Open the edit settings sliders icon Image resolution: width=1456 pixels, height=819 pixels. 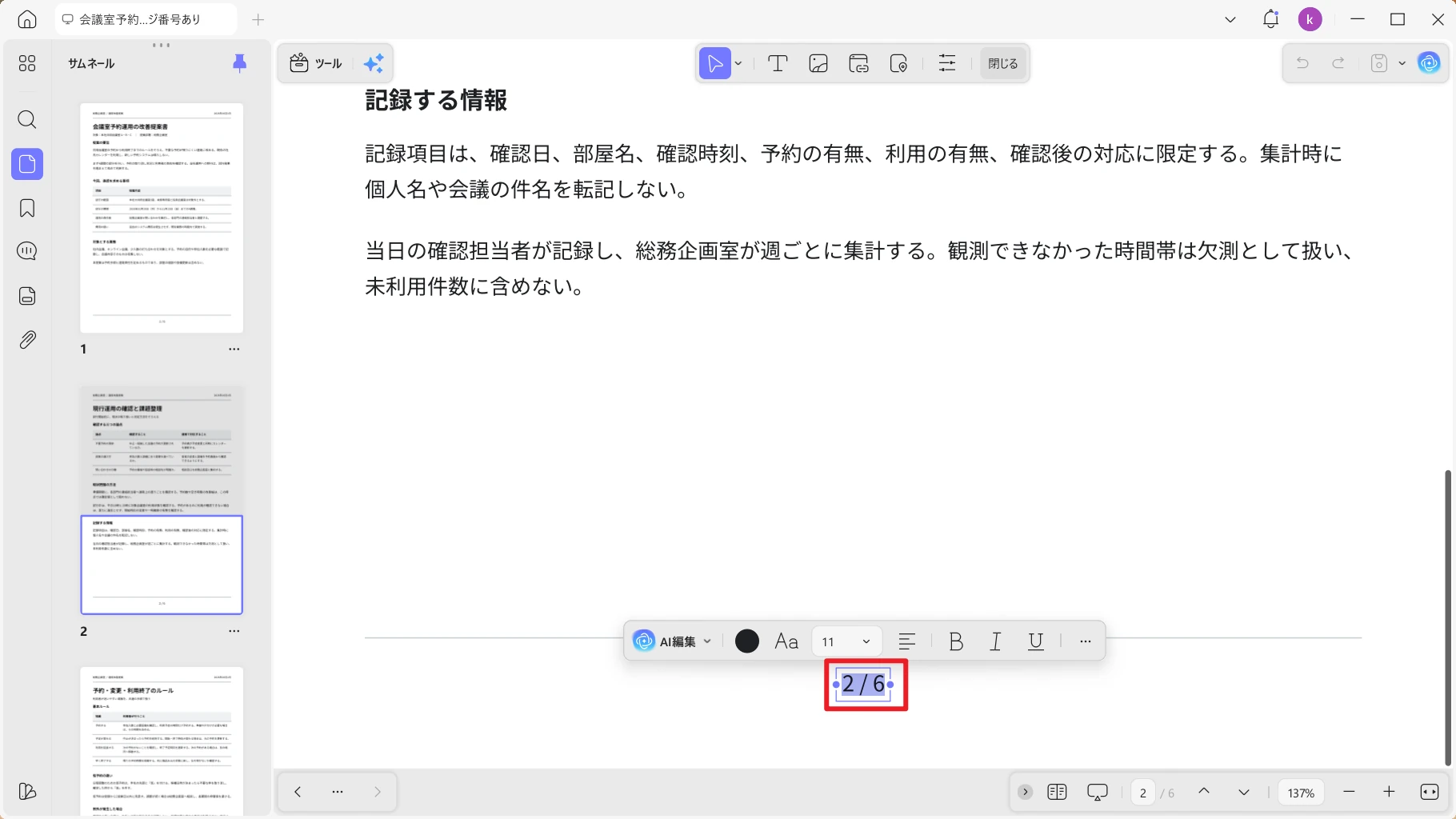(947, 63)
